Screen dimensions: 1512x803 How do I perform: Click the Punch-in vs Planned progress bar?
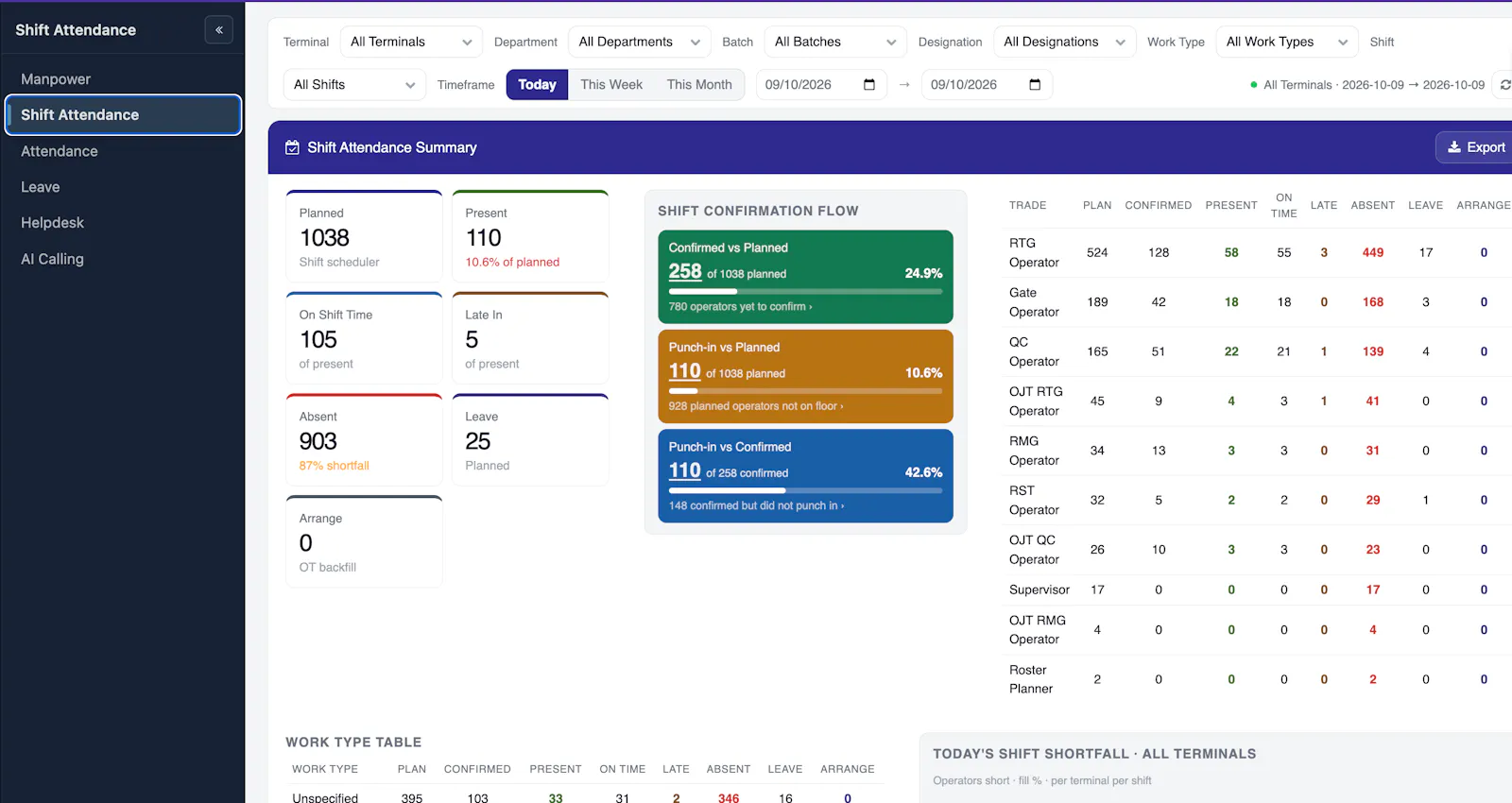tap(805, 391)
